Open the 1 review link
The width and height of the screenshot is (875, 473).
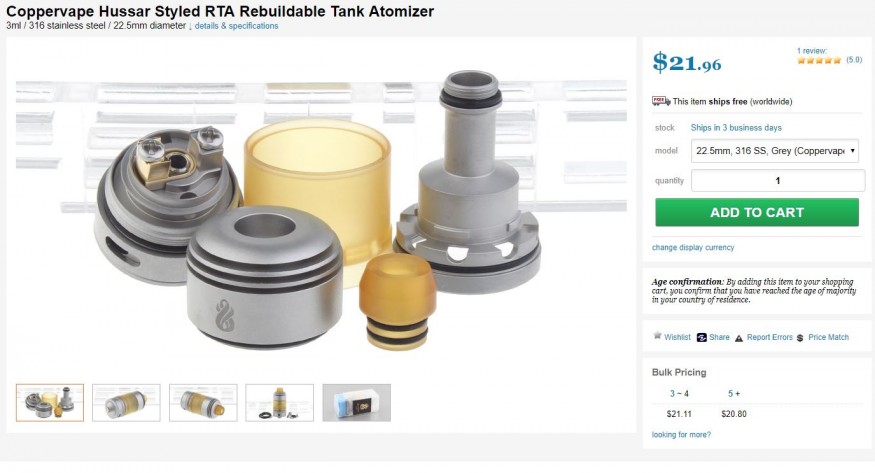pos(811,51)
